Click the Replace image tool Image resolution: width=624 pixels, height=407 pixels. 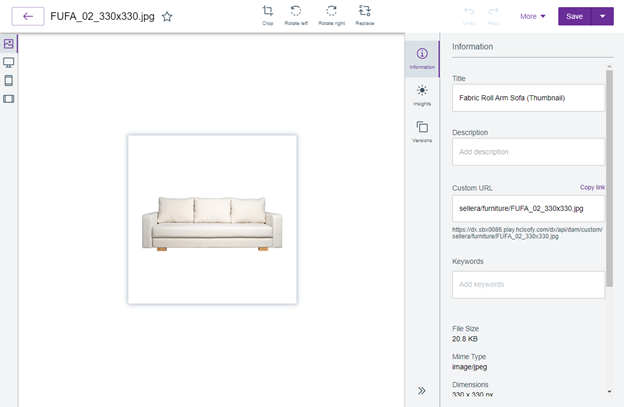click(365, 15)
